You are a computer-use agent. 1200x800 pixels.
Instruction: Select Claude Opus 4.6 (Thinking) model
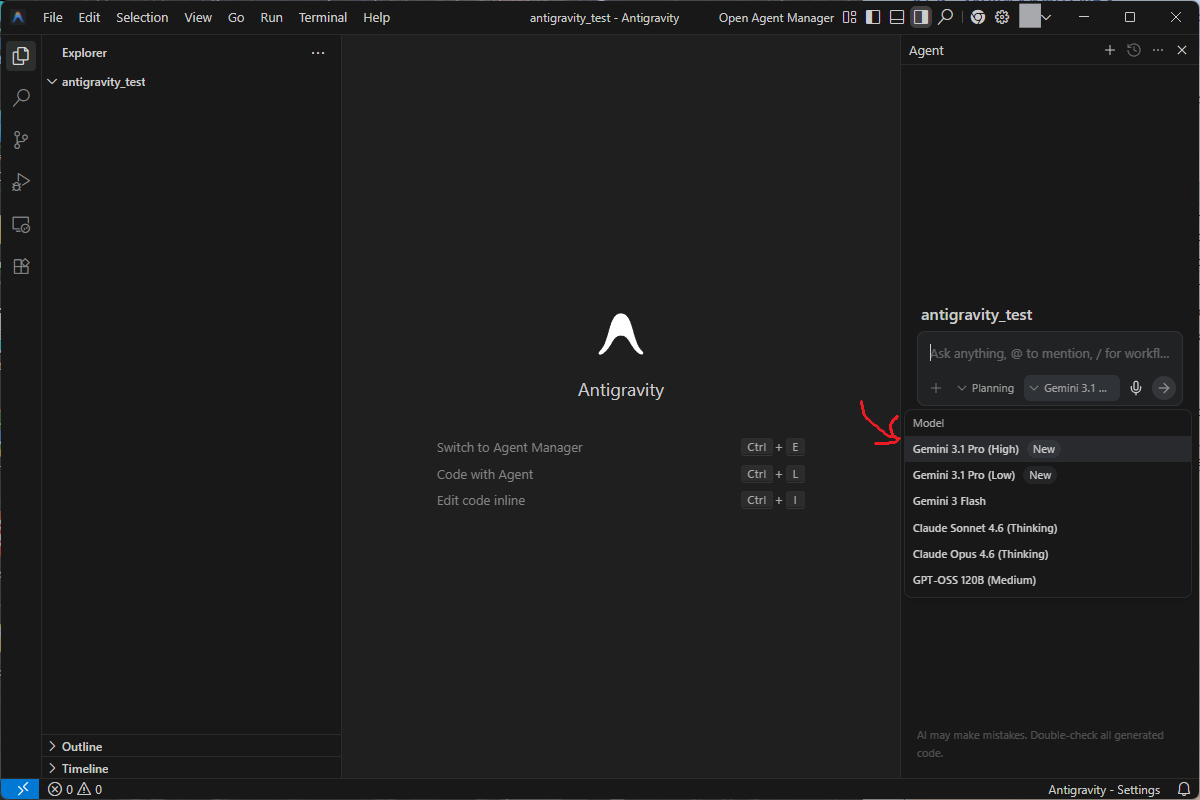tap(1047, 553)
